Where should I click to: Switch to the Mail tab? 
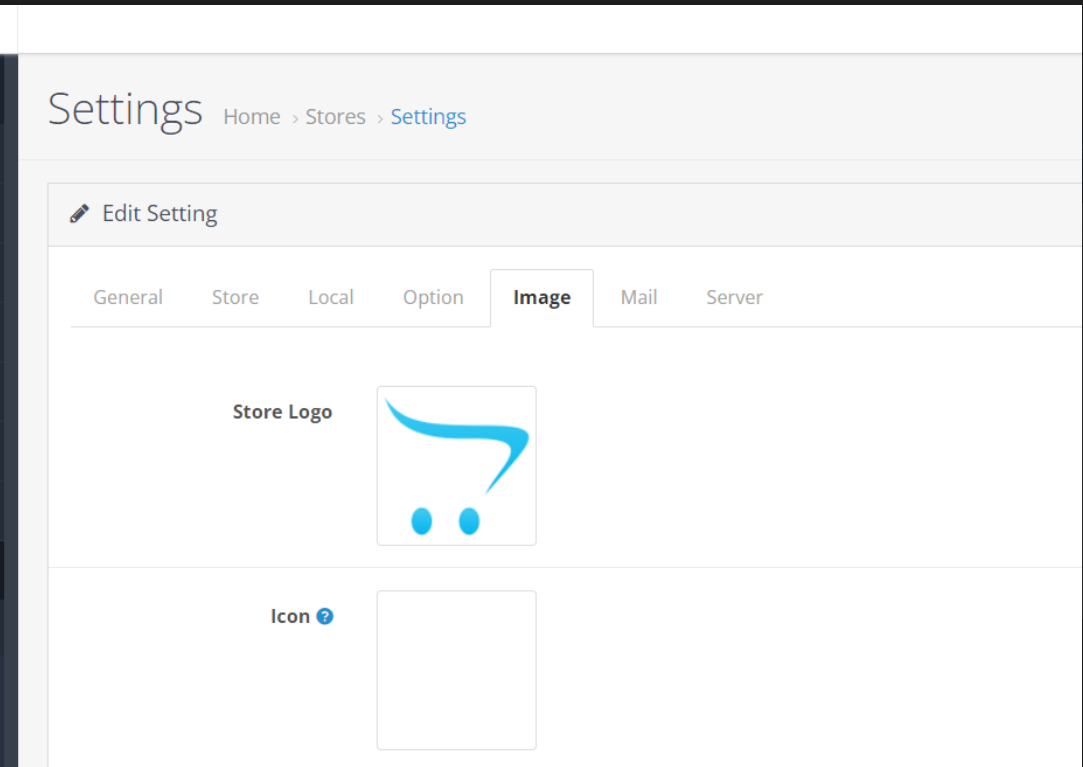click(x=639, y=297)
